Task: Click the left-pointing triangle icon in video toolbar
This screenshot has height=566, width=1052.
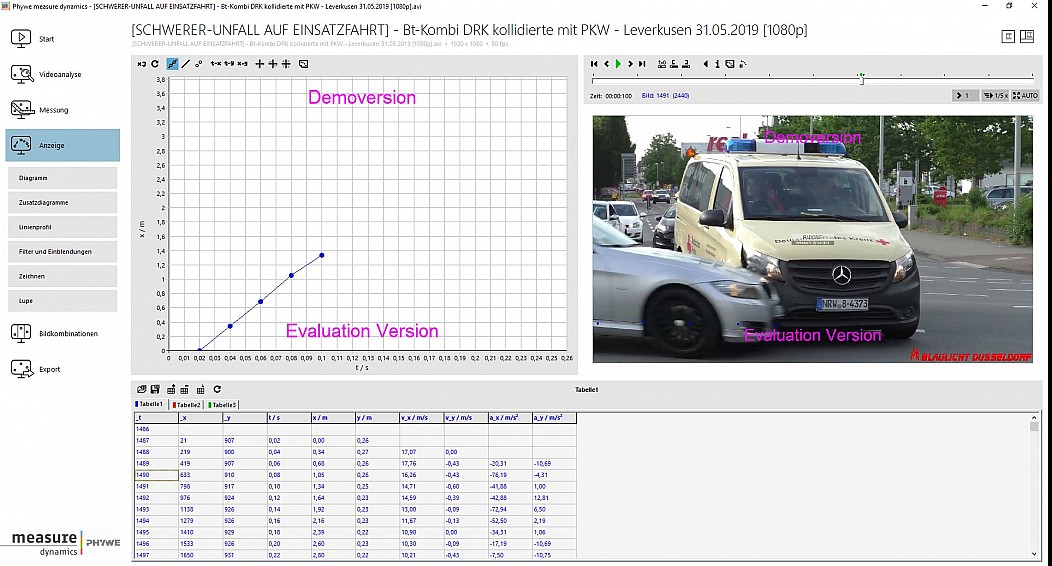Action: 706,64
